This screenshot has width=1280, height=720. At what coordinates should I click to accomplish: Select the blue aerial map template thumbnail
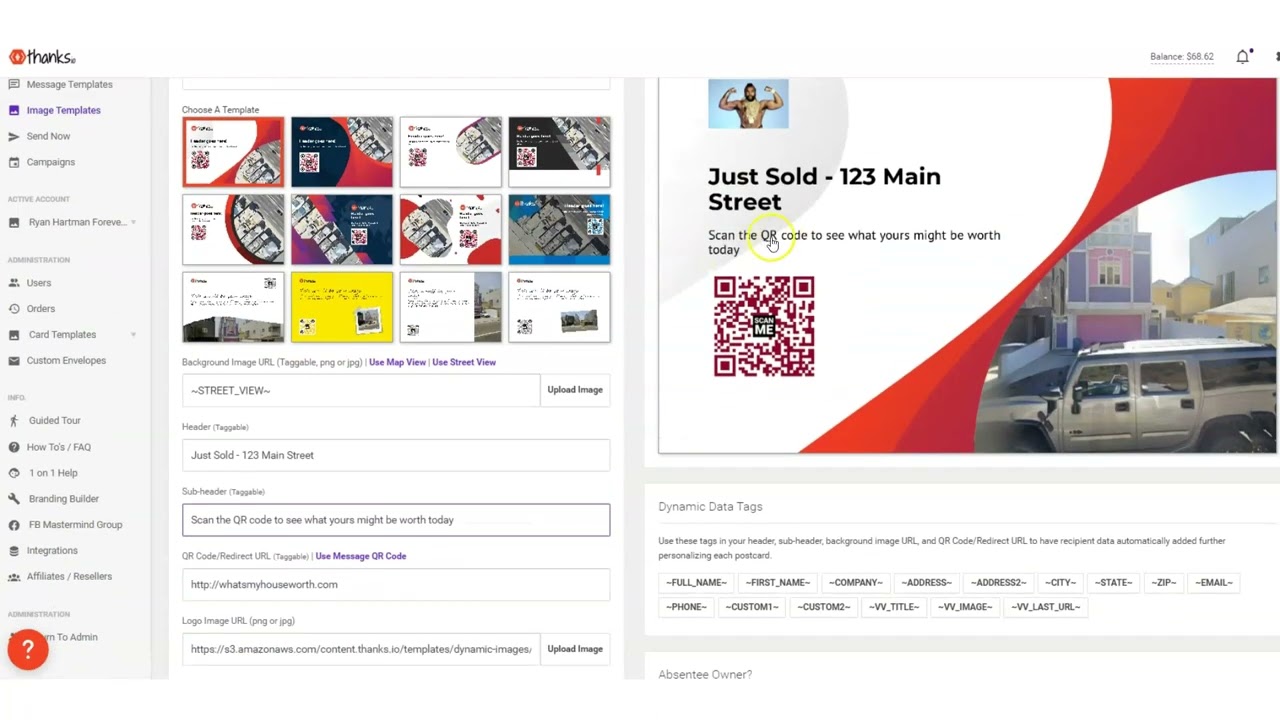[559, 230]
